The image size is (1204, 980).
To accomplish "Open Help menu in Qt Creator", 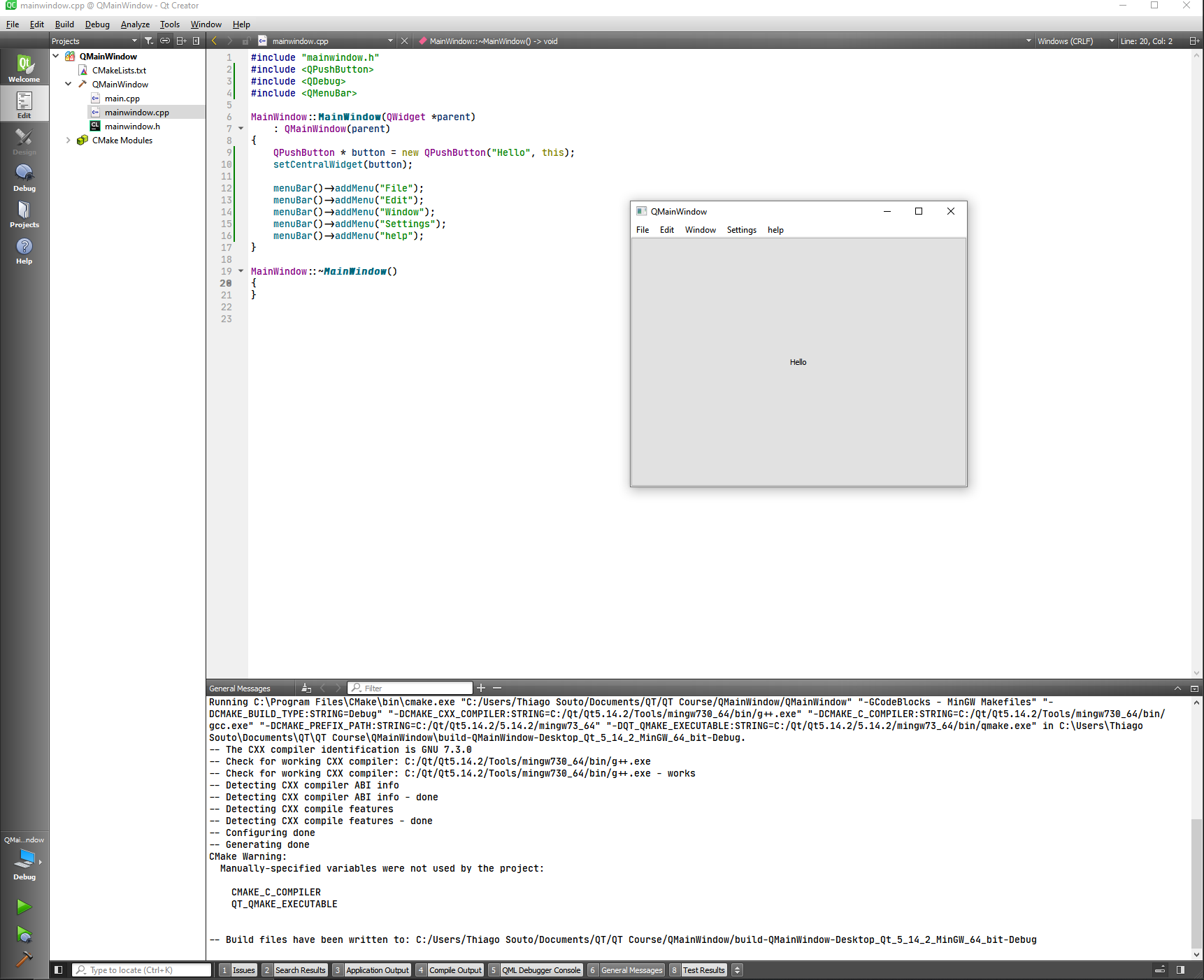I will (241, 24).
